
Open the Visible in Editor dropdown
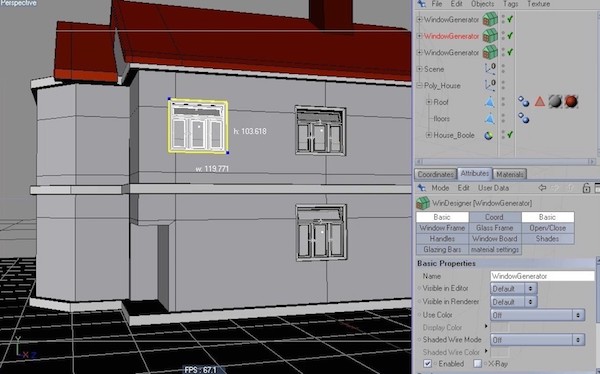tap(514, 289)
